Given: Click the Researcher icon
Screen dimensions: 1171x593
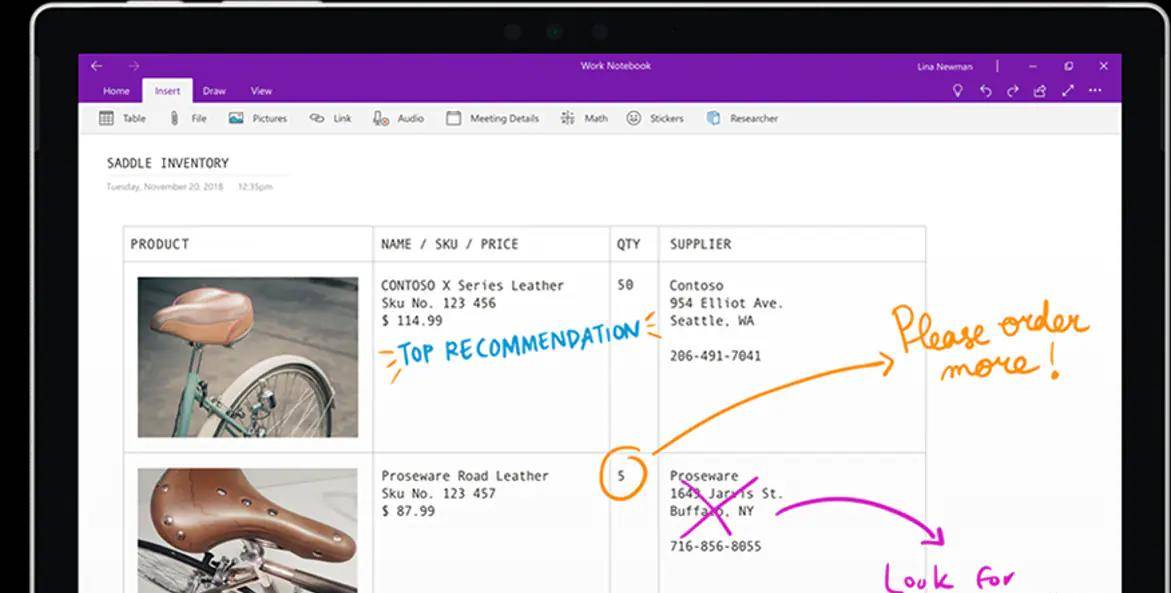Looking at the screenshot, I should 713,118.
